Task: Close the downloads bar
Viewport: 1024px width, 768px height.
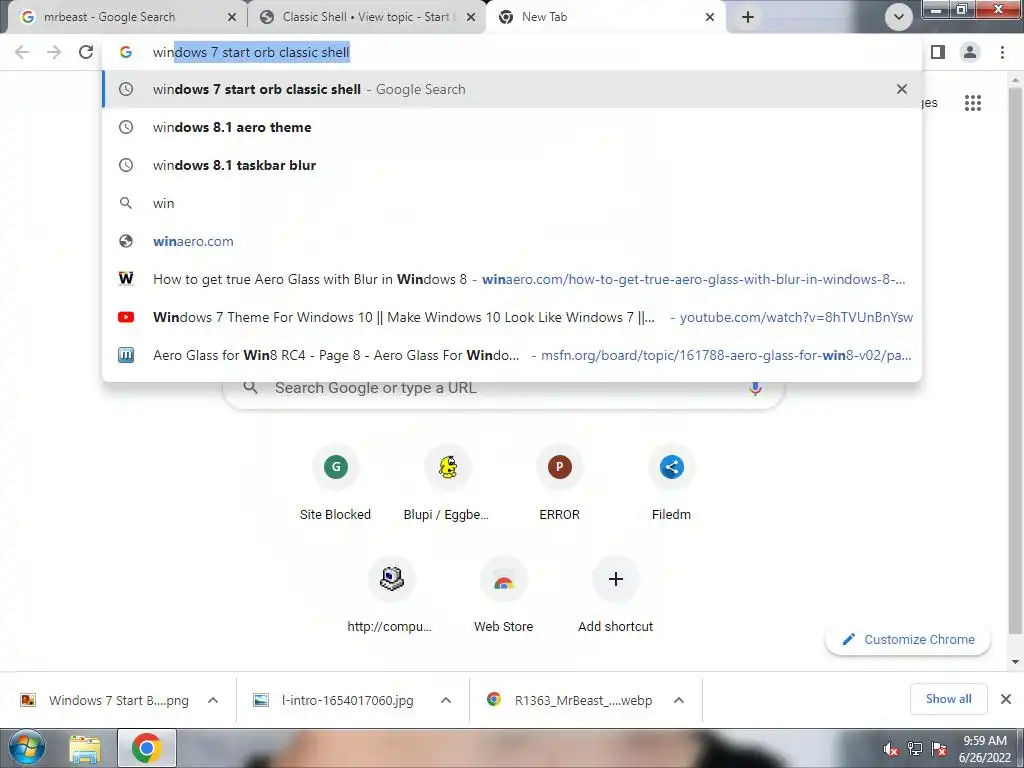Action: pos(1006,699)
